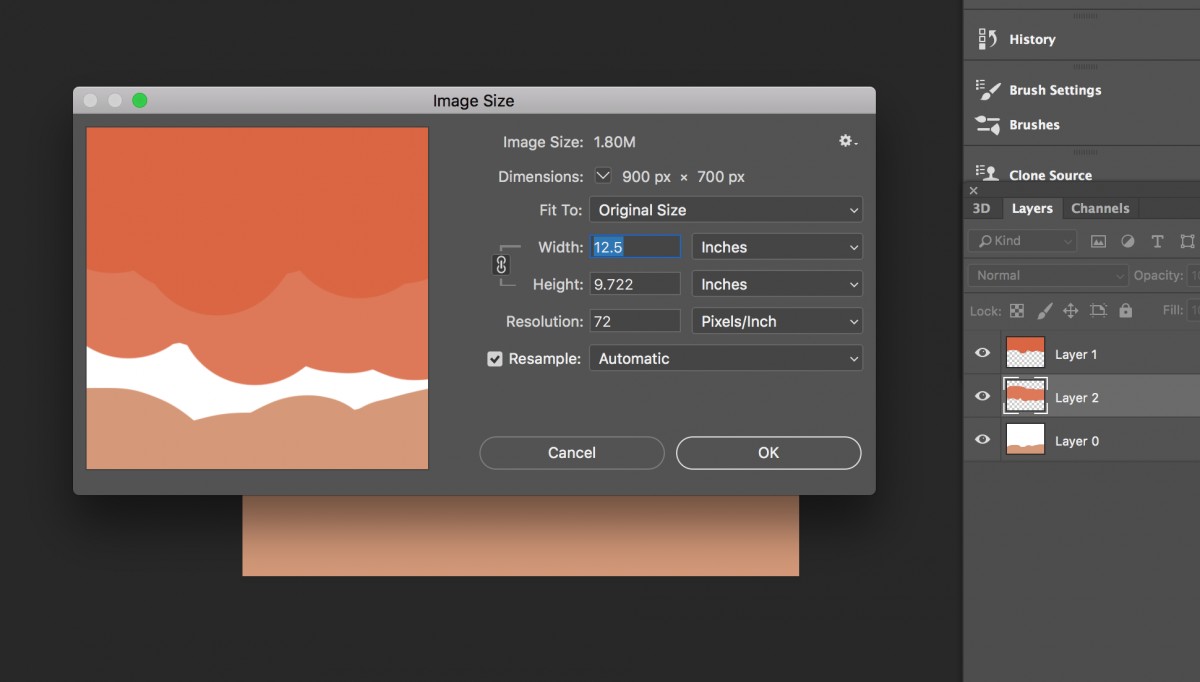
Task: Click the OK button
Action: (x=768, y=453)
